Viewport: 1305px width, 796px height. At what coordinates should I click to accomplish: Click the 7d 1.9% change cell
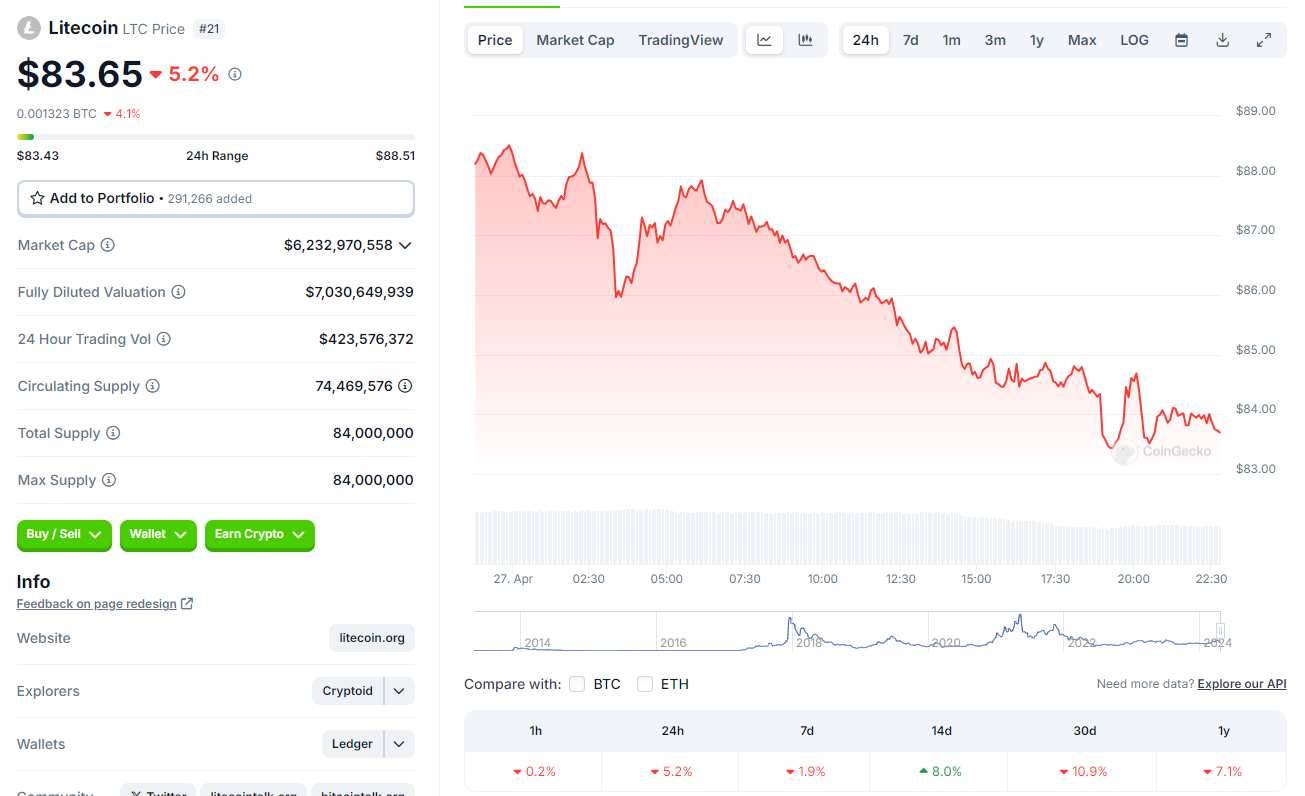click(806, 771)
